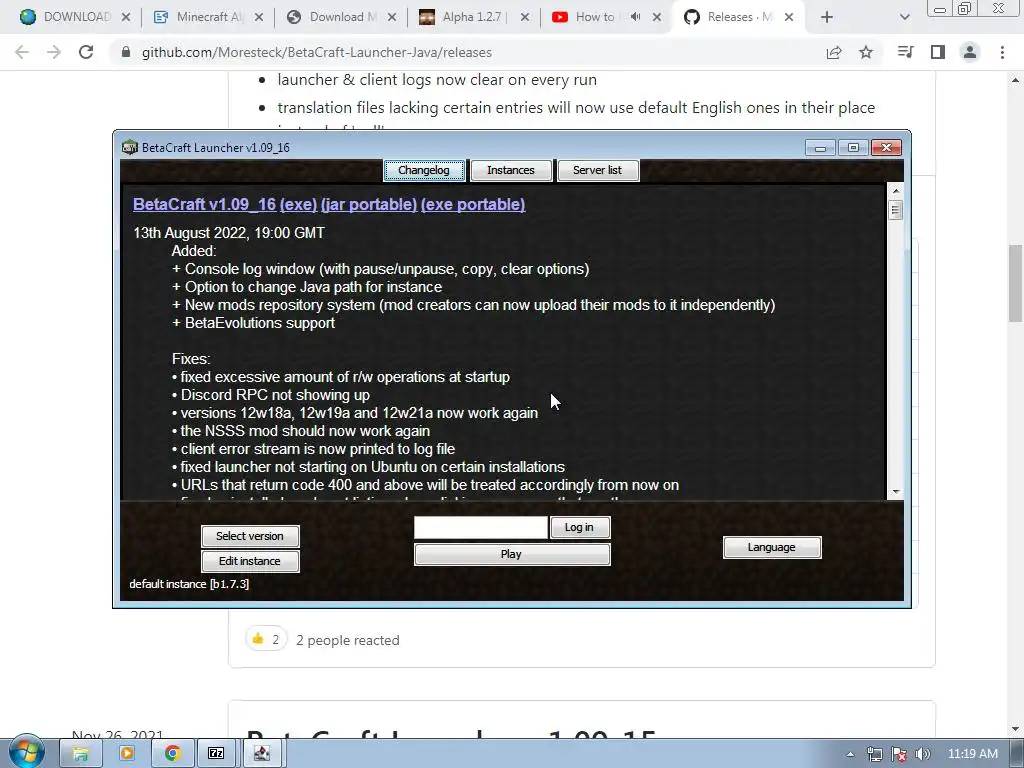Viewport: 1024px width, 768px height.
Task: Close the BetaCraft Launcher window
Action: point(886,148)
